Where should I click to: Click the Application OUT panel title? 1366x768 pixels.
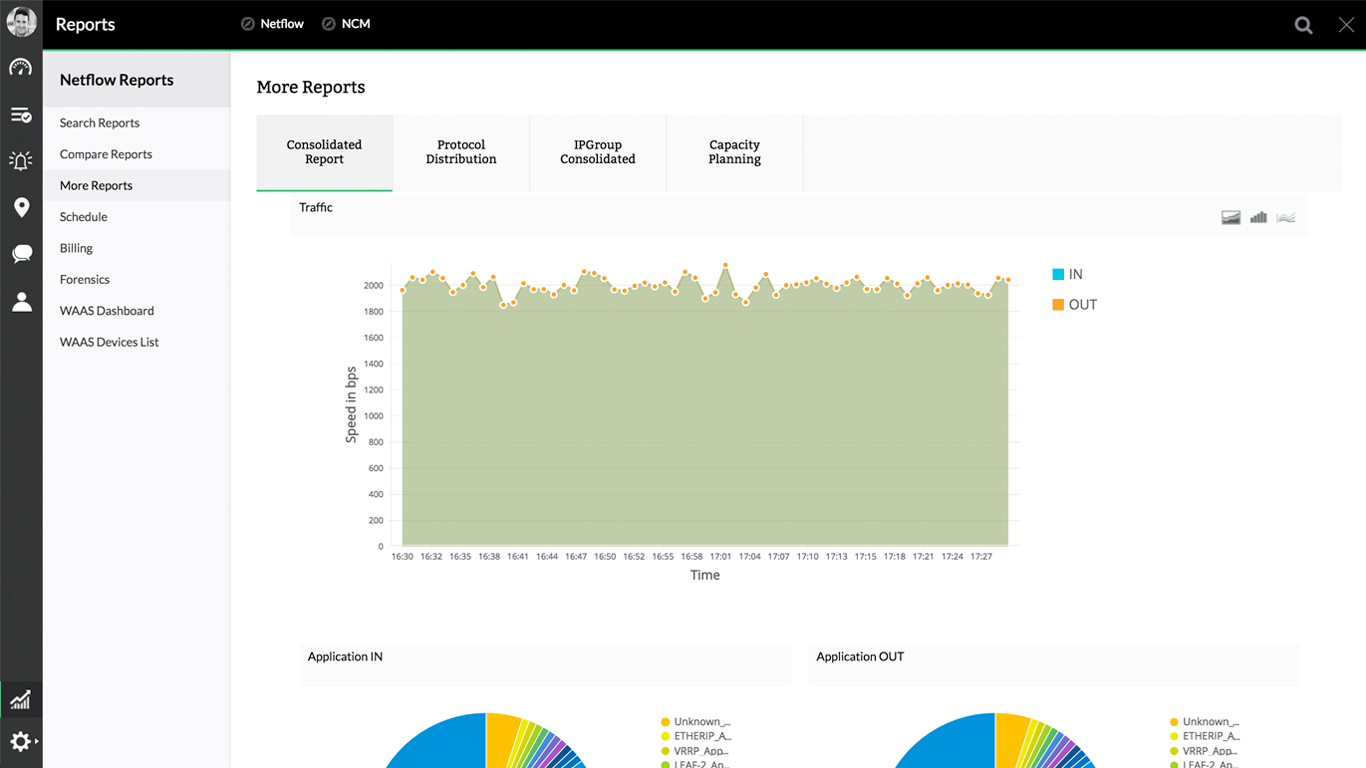pos(860,657)
